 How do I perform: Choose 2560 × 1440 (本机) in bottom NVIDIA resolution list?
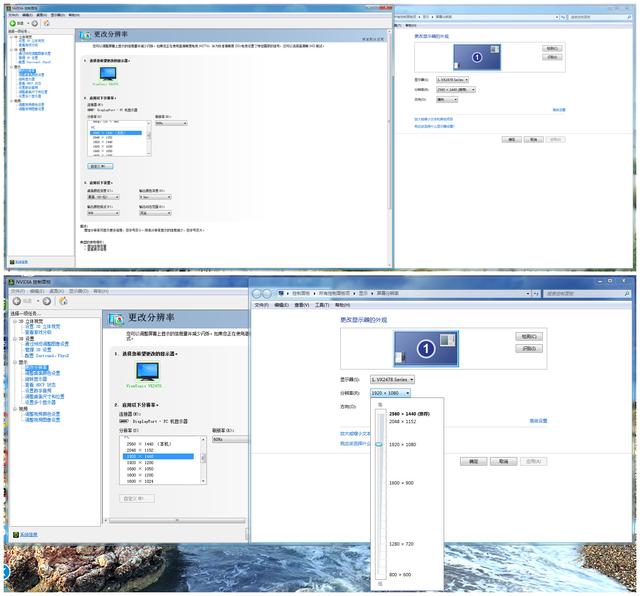click(158, 444)
